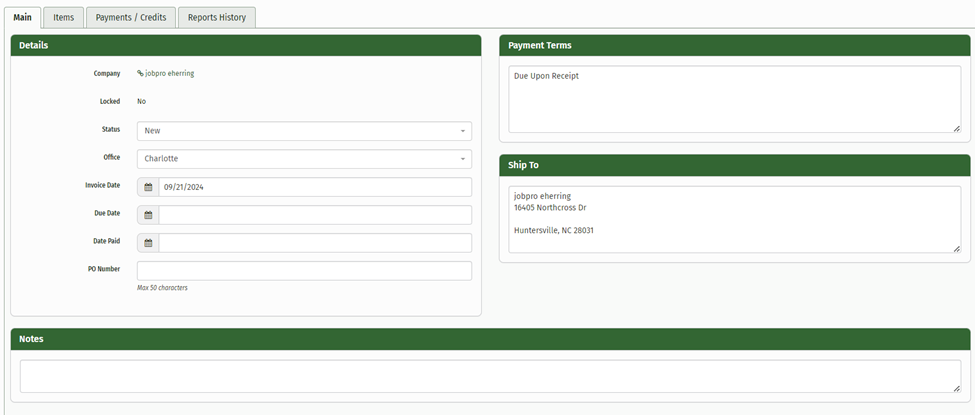Screen dimensions: 975x415
Task: Click inside the Payment Terms text area
Action: tap(734, 100)
